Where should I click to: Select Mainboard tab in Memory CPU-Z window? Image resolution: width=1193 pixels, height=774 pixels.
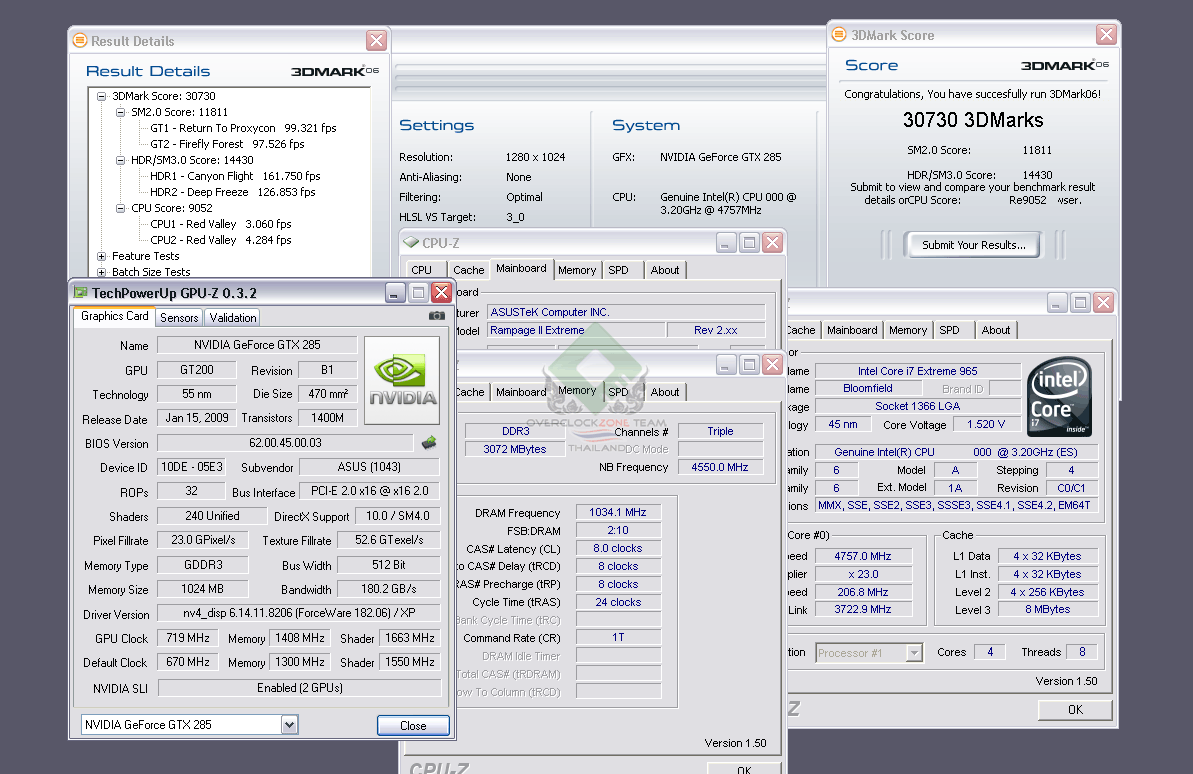[x=521, y=392]
